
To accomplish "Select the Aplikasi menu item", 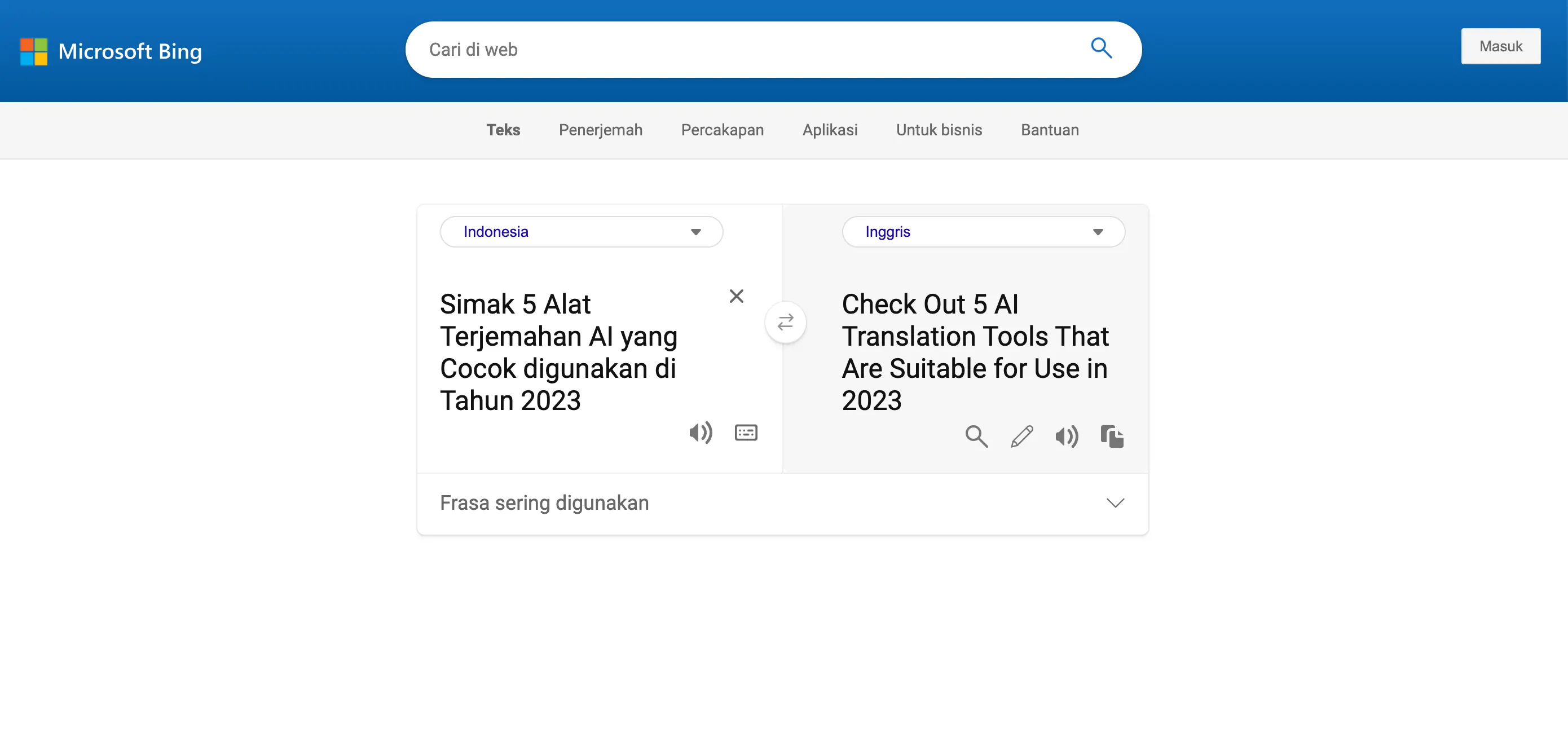I will tap(830, 130).
